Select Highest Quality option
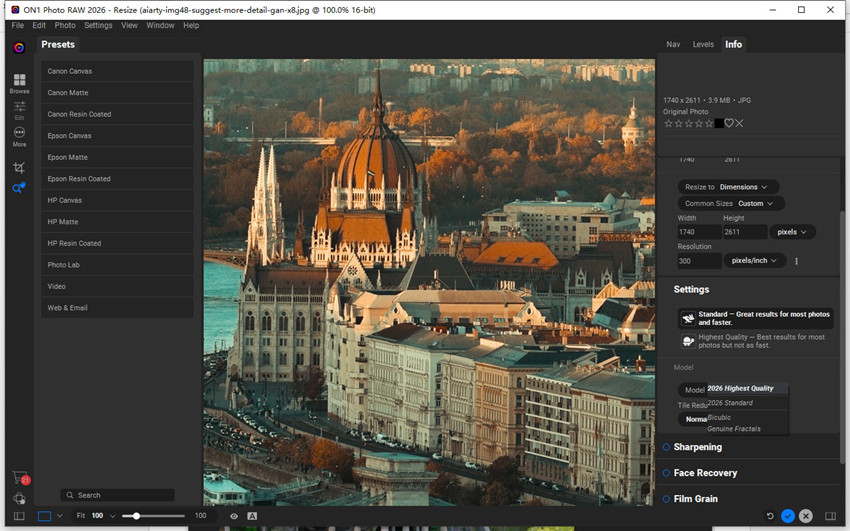 [755, 341]
